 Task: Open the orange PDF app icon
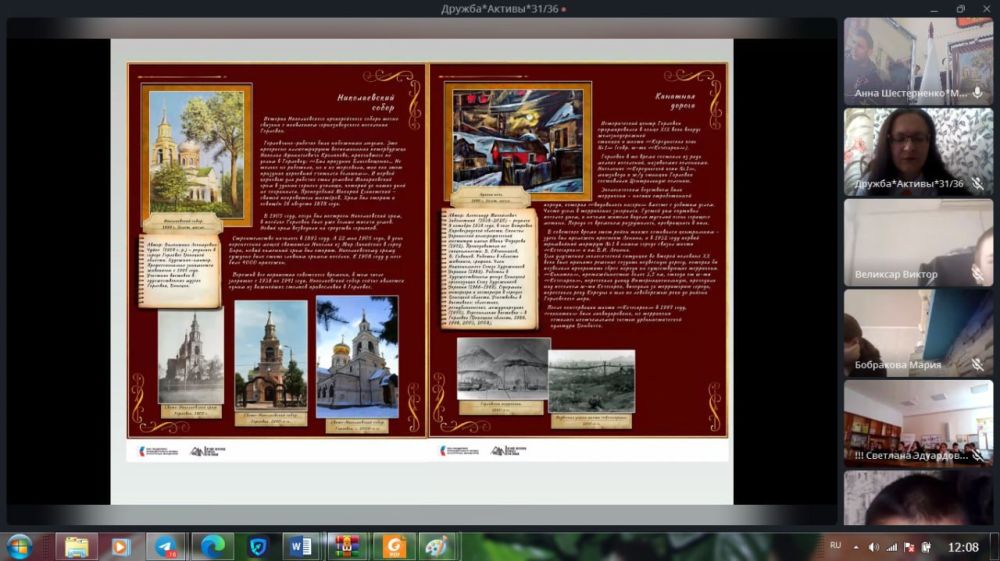(x=393, y=547)
